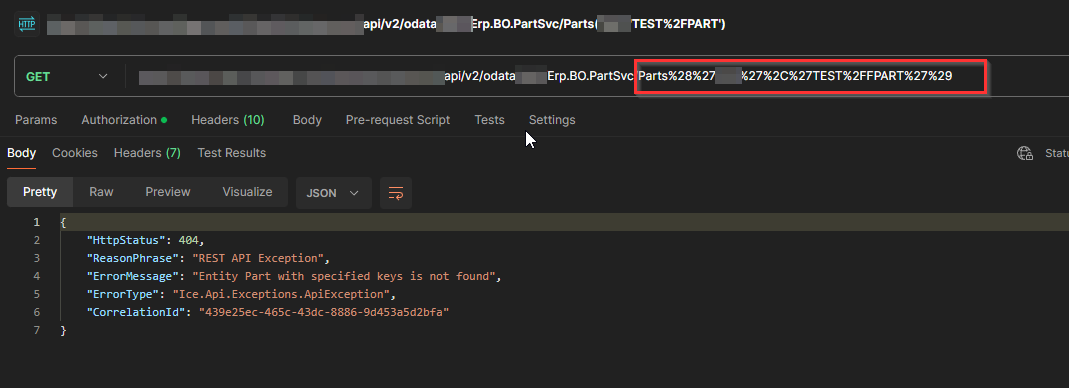Expand the JSON format dropdown
This screenshot has height=388, width=1069.
(333, 193)
